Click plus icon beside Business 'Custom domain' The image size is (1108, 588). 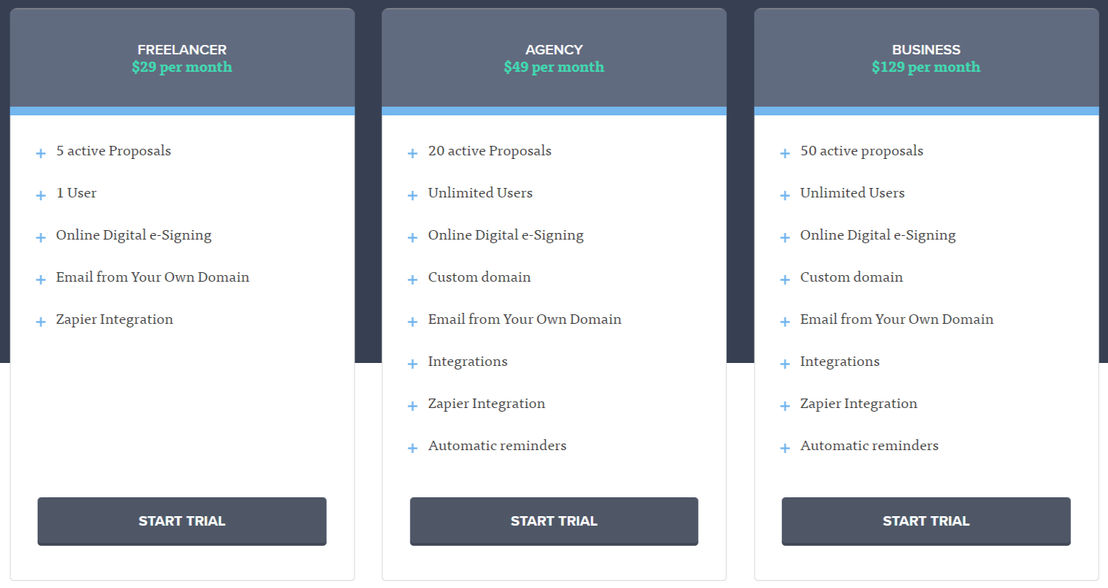(785, 280)
